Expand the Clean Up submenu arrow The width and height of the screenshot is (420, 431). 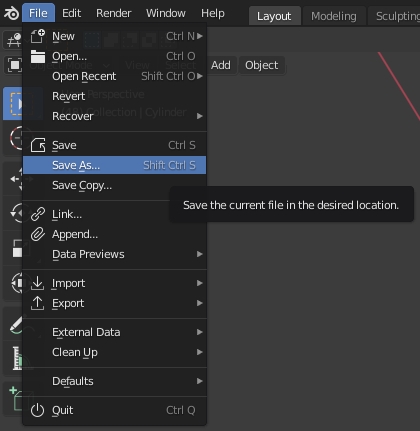[200, 352]
